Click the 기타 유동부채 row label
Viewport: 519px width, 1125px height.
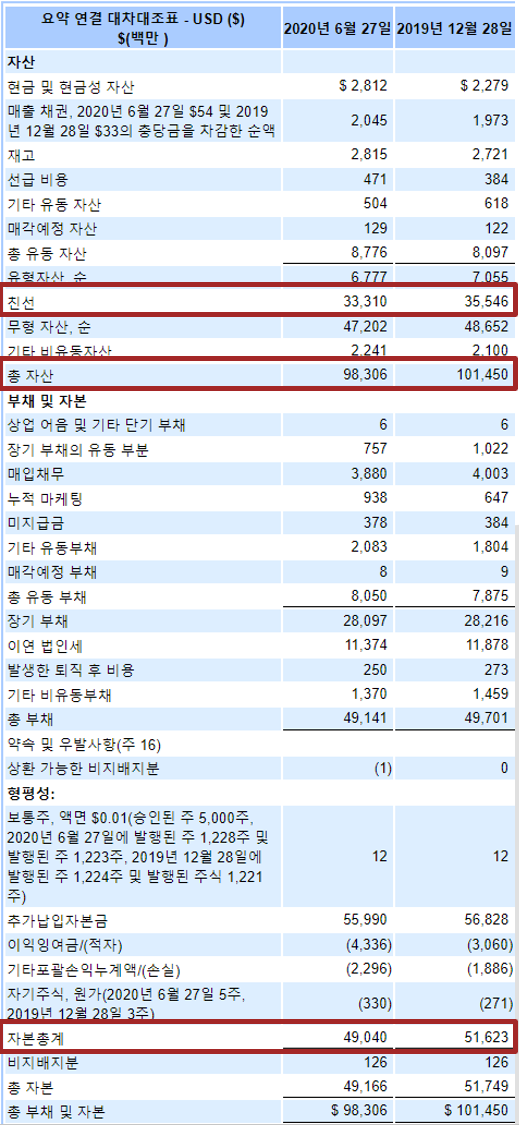pyautogui.click(x=52, y=549)
